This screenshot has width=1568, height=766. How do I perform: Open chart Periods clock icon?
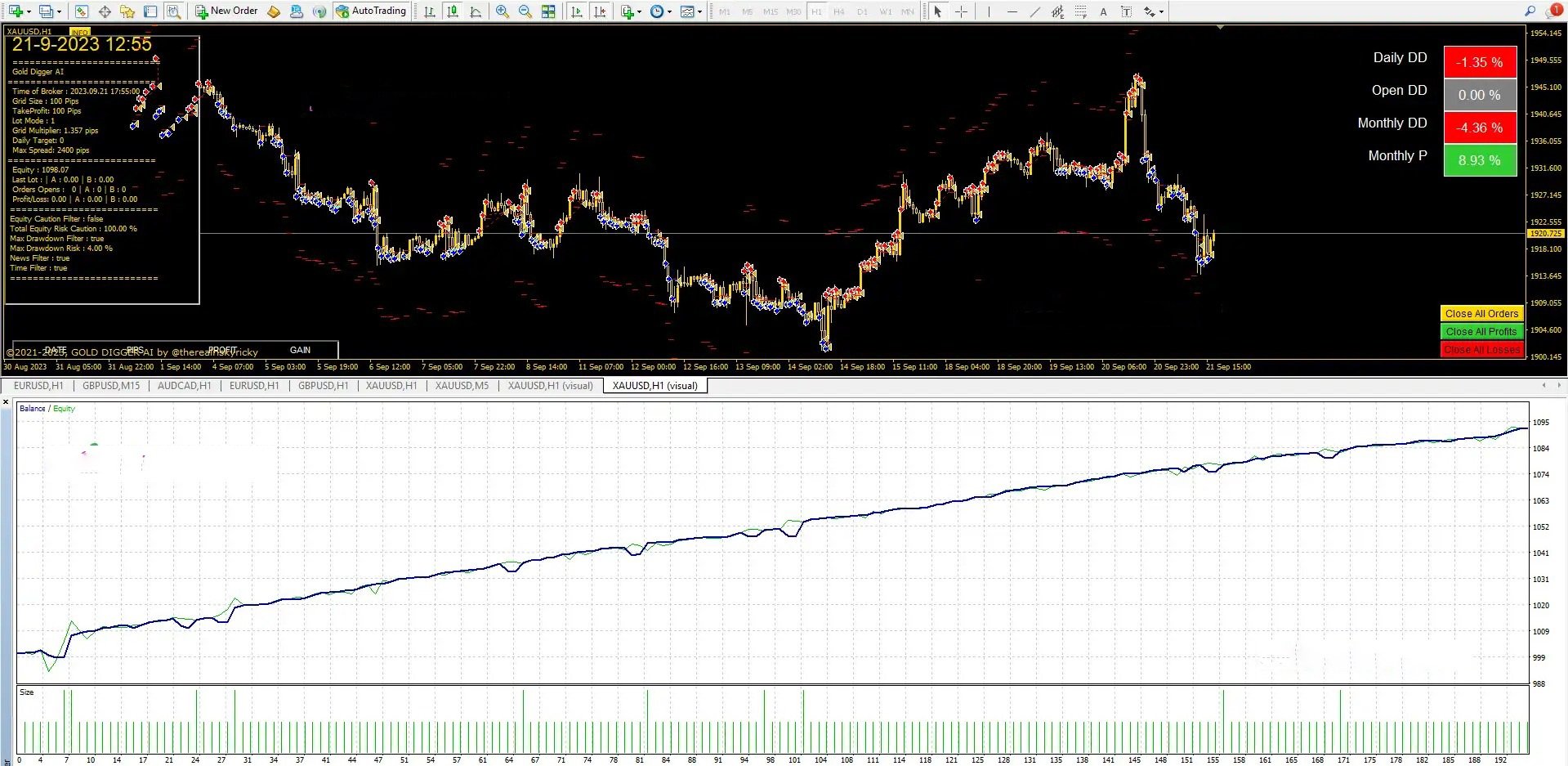pos(657,11)
